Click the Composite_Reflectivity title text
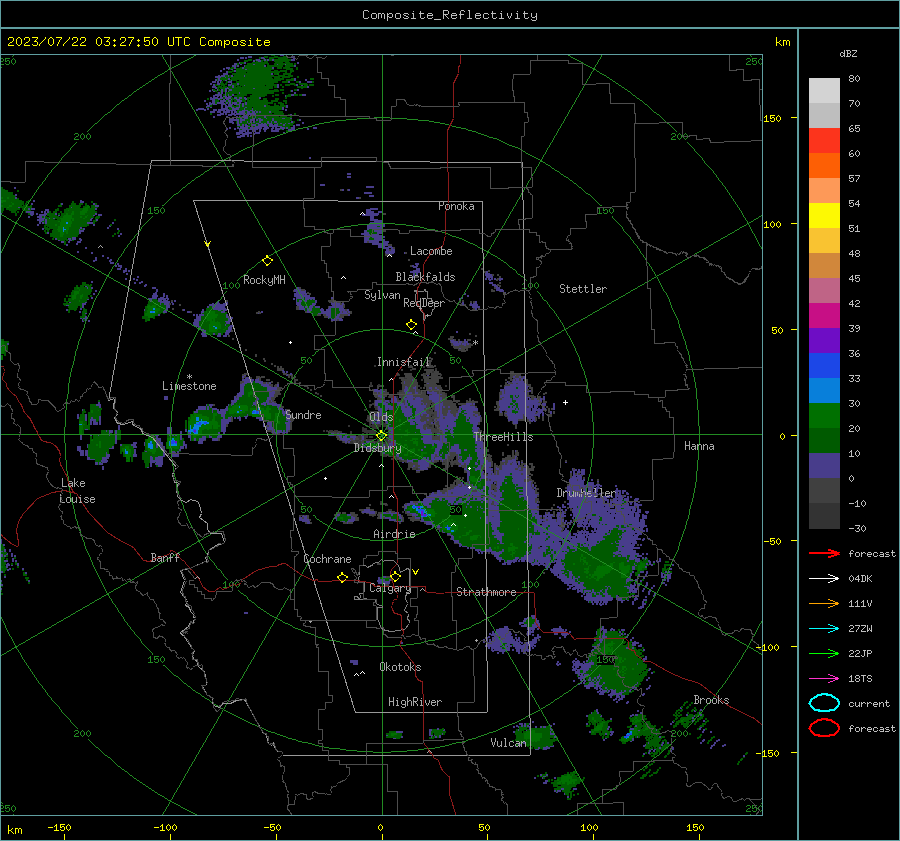This screenshot has height=841, width=900. [x=450, y=15]
